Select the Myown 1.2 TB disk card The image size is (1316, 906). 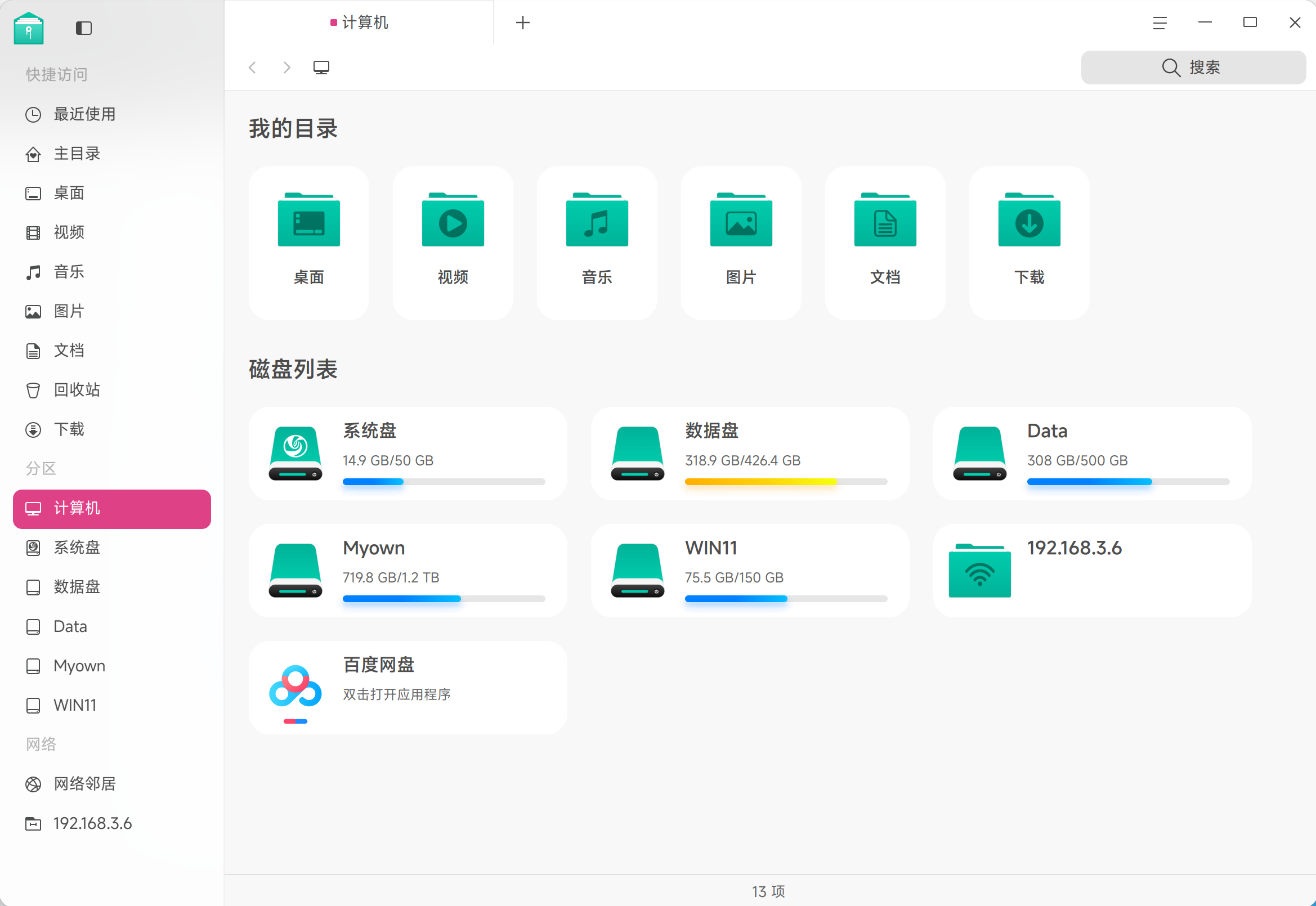(x=408, y=571)
